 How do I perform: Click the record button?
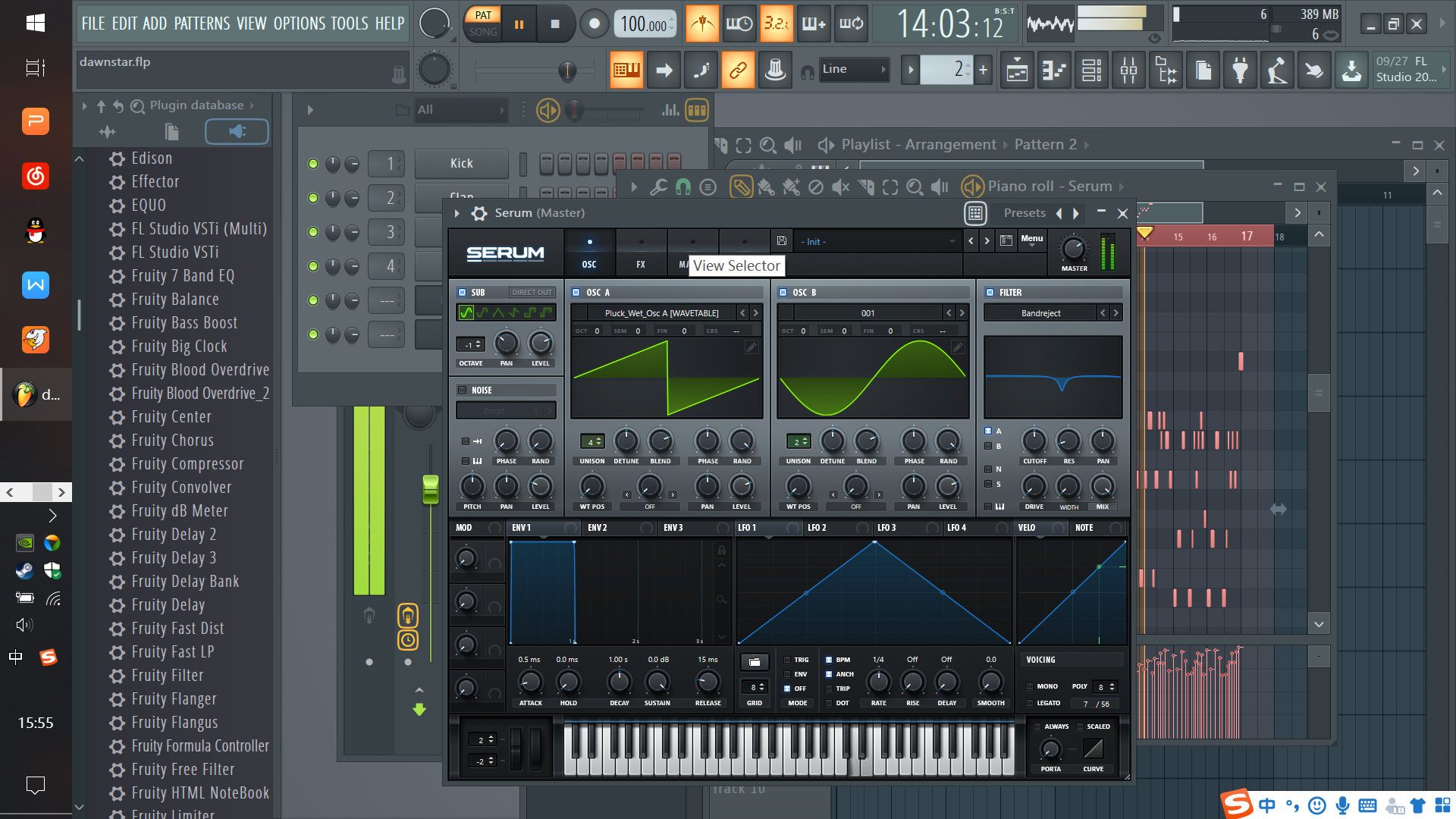click(595, 24)
